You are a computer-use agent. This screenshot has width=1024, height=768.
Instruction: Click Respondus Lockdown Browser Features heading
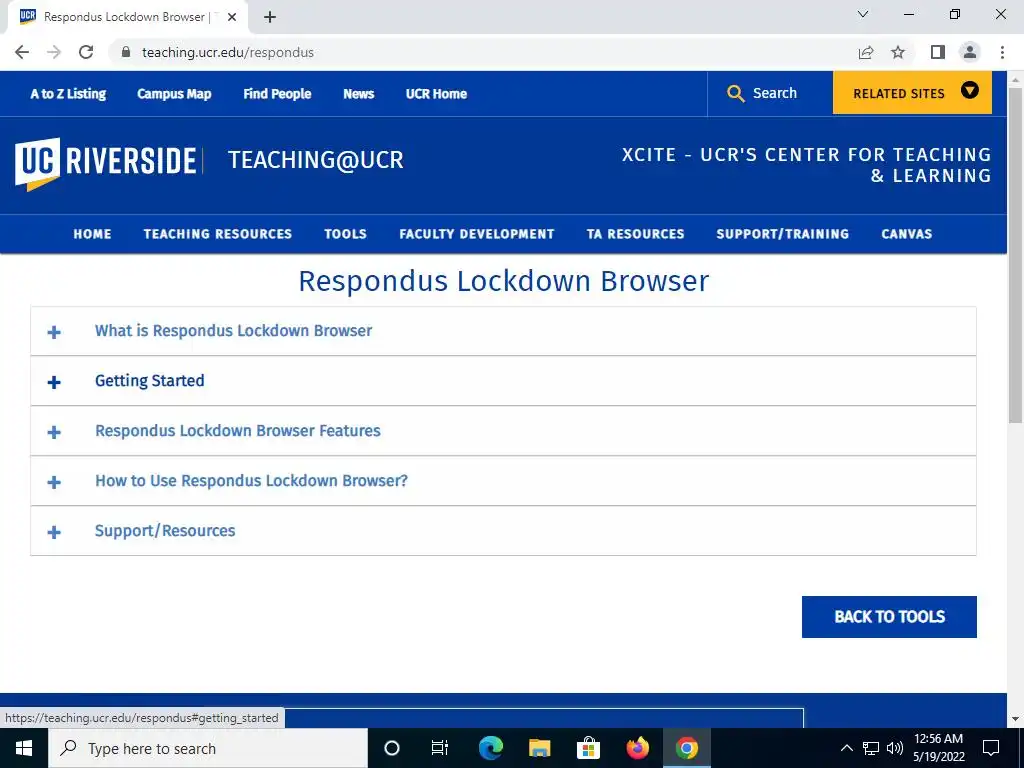coord(238,430)
